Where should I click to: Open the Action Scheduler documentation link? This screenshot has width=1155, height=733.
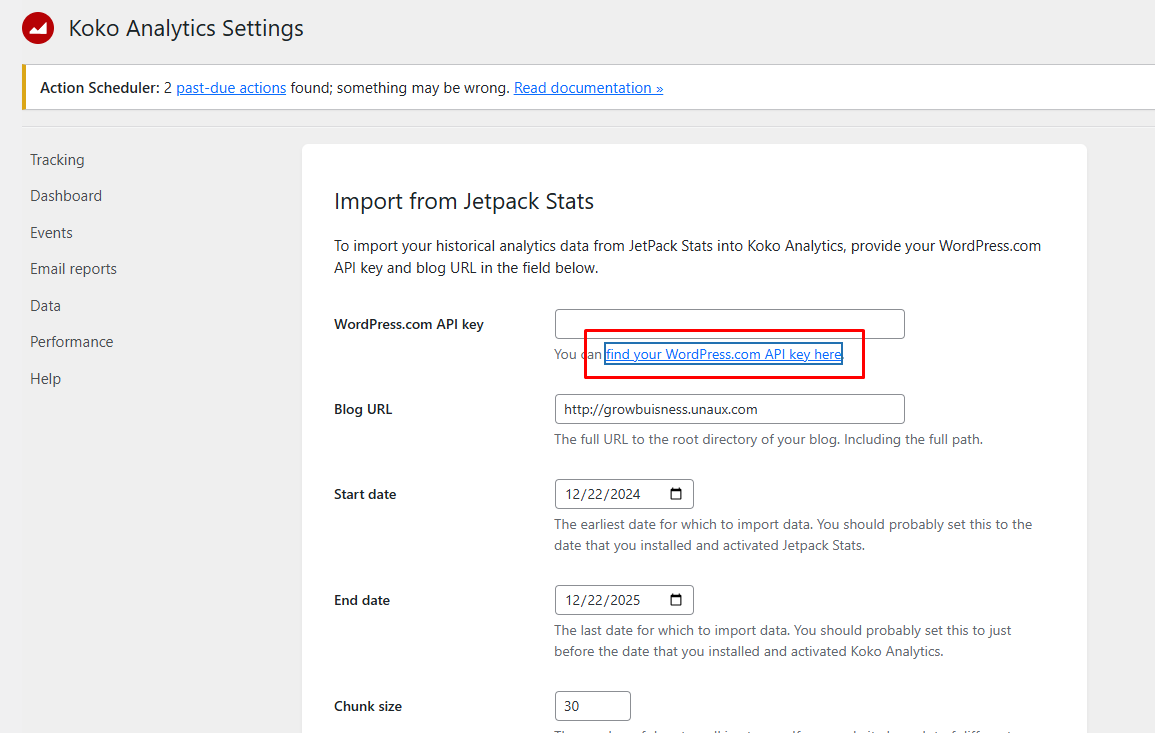tap(588, 87)
